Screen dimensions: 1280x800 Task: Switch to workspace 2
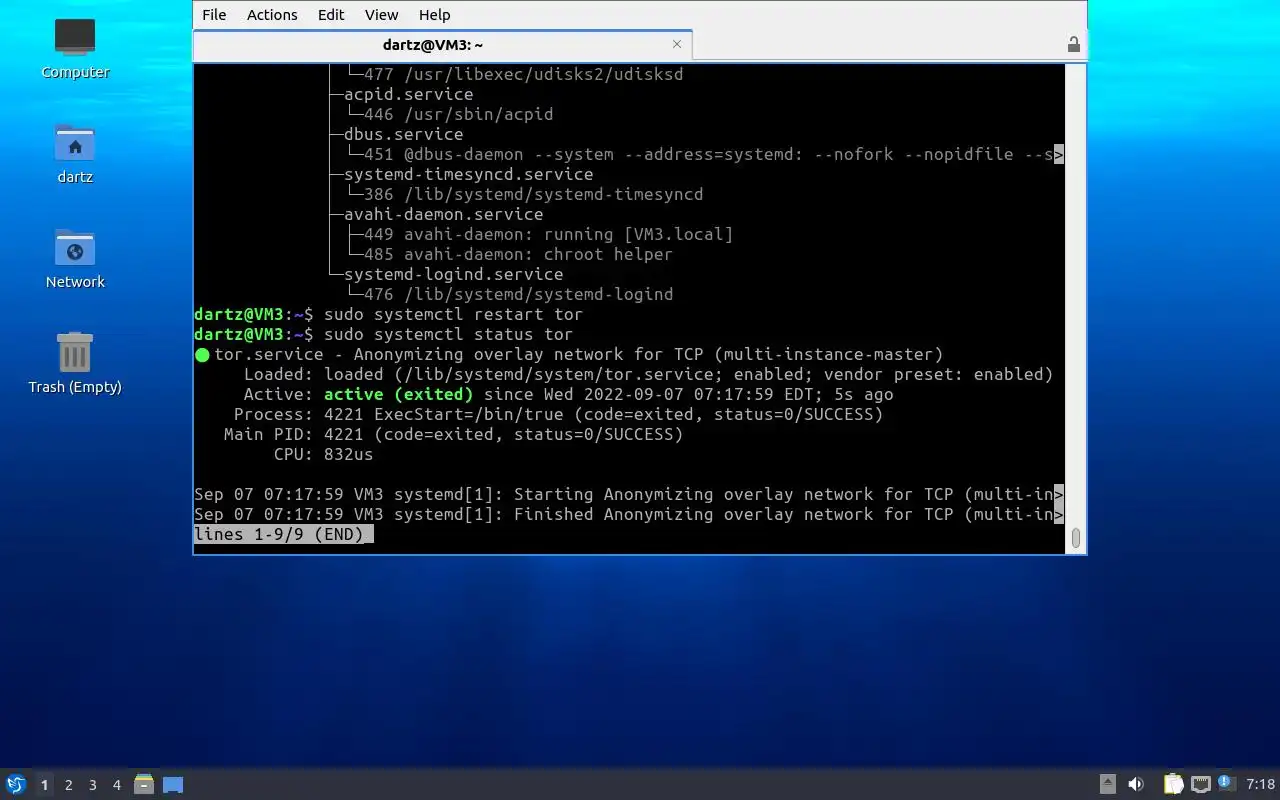click(x=68, y=785)
